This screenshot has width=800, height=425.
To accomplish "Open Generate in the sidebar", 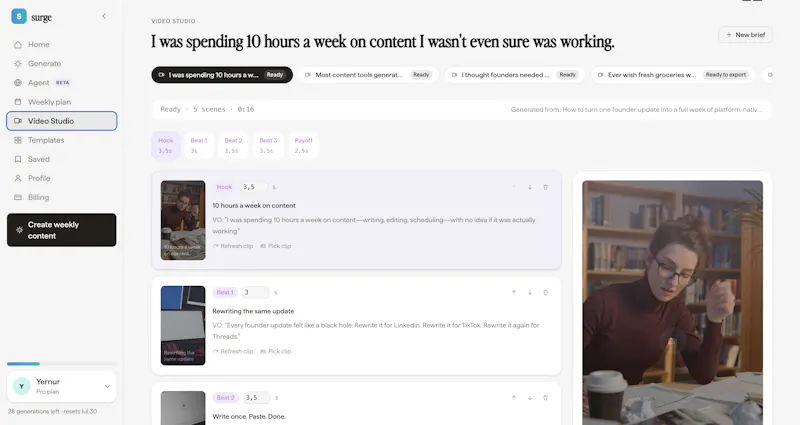I will pos(61,64).
